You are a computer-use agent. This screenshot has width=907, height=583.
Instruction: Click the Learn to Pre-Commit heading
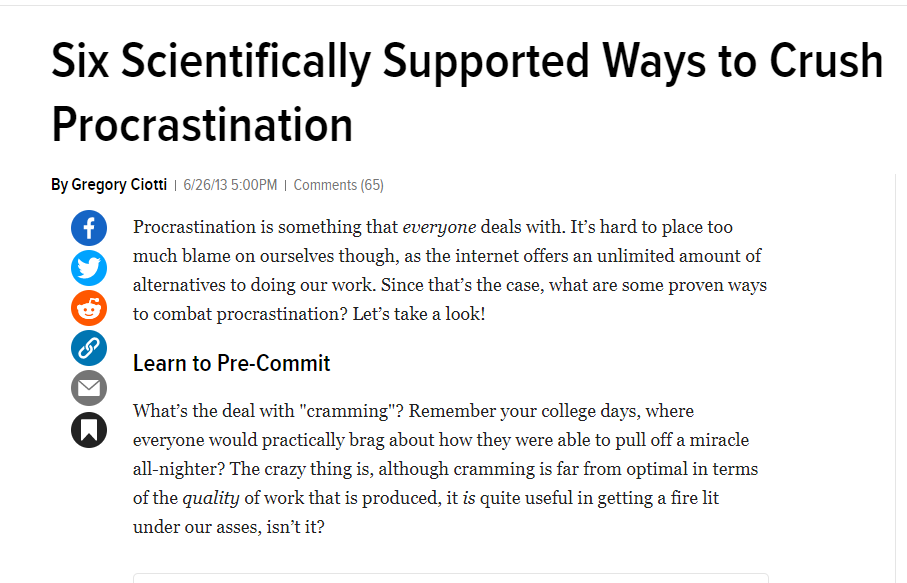[231, 363]
